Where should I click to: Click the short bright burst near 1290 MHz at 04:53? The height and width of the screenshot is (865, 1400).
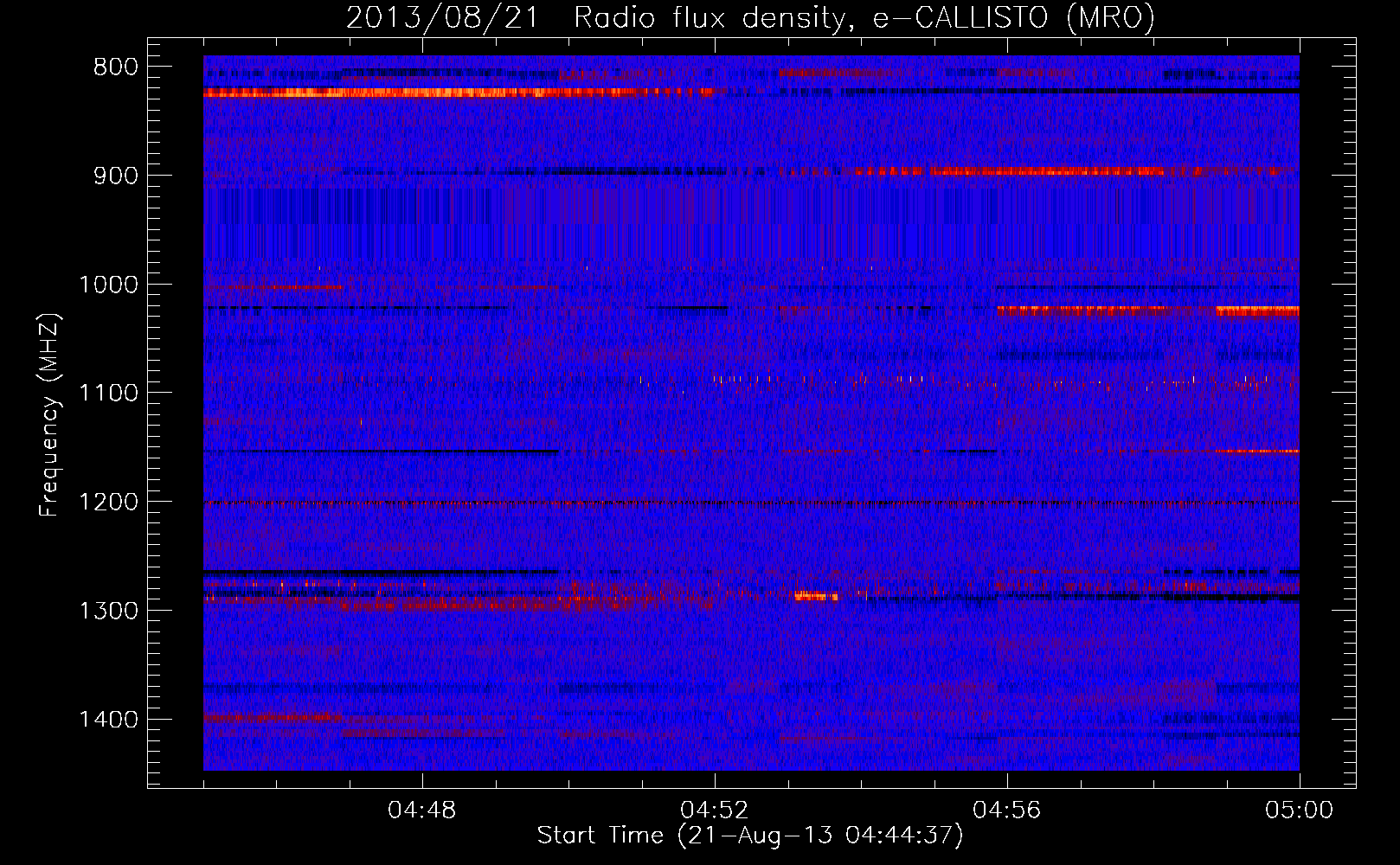[x=816, y=595]
